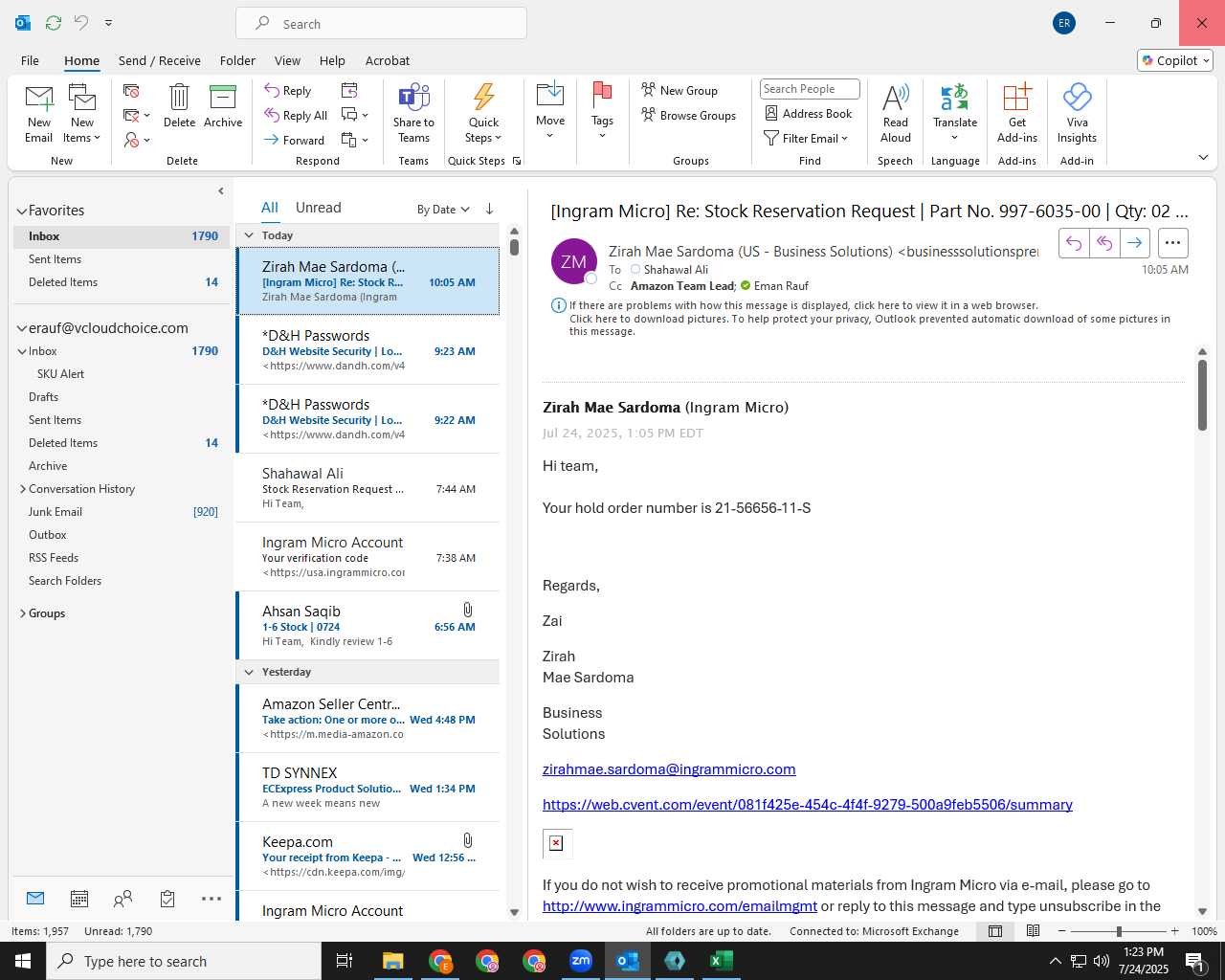Click Reply in the Respond group
Image resolution: width=1225 pixels, height=980 pixels.
click(287, 90)
